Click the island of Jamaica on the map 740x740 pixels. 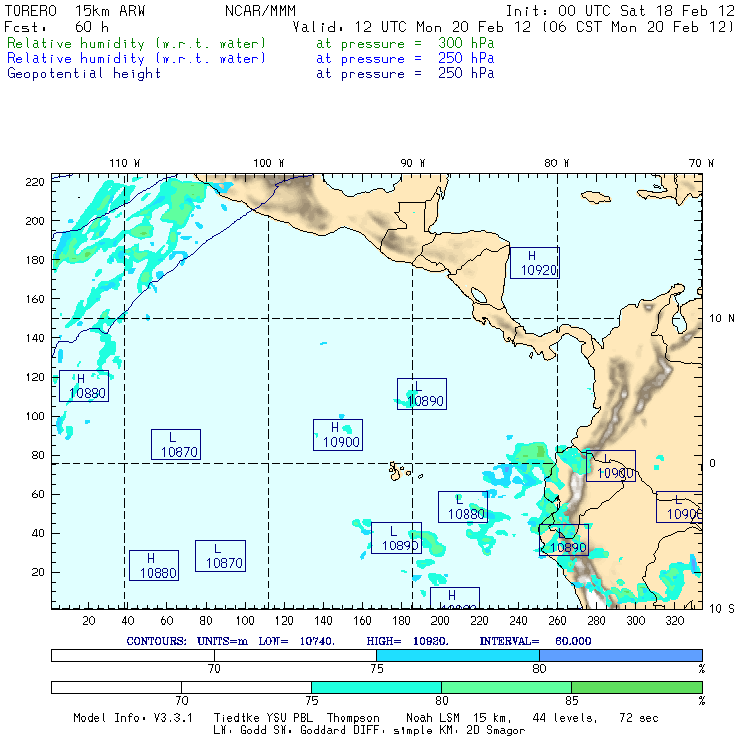(x=596, y=196)
